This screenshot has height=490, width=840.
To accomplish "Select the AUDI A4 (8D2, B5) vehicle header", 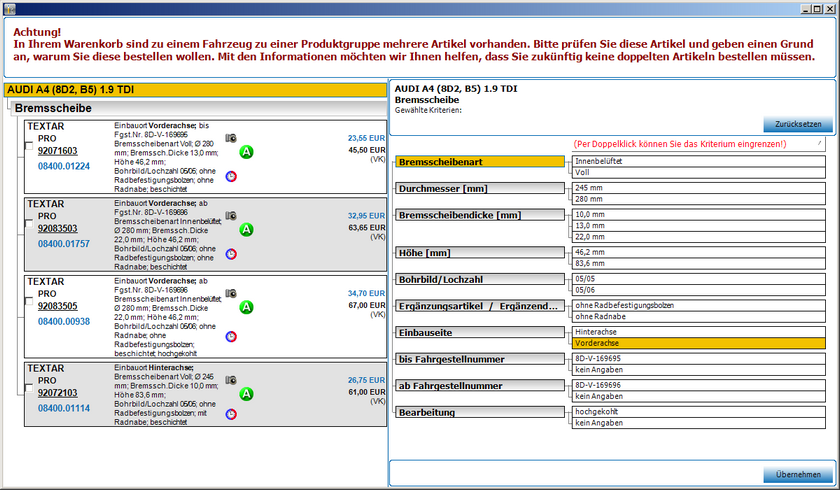I will (195, 90).
